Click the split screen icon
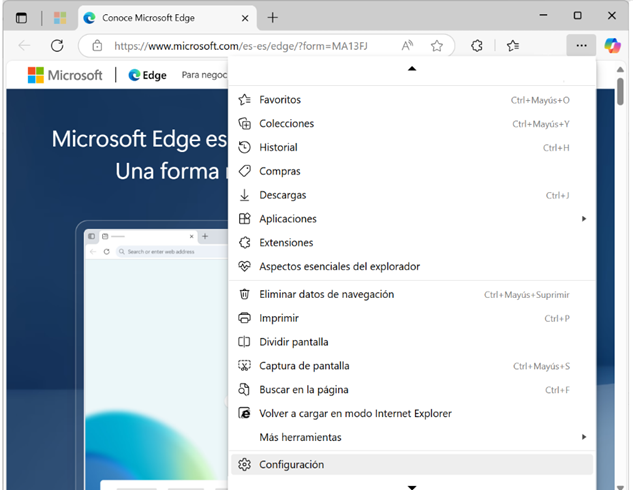633x490 pixels. point(244,342)
